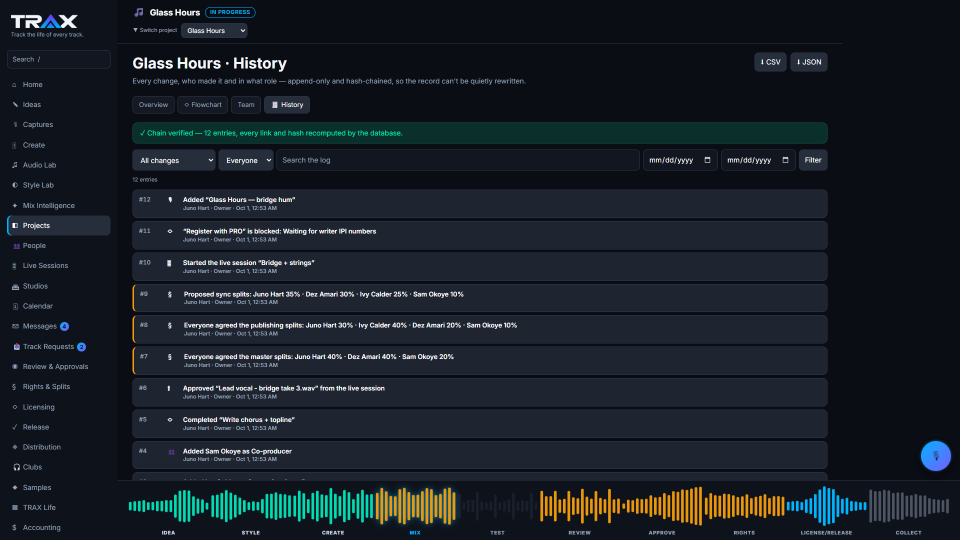Jump to the MIX stage waveform
The width and height of the screenshot is (960, 540).
coord(415,507)
